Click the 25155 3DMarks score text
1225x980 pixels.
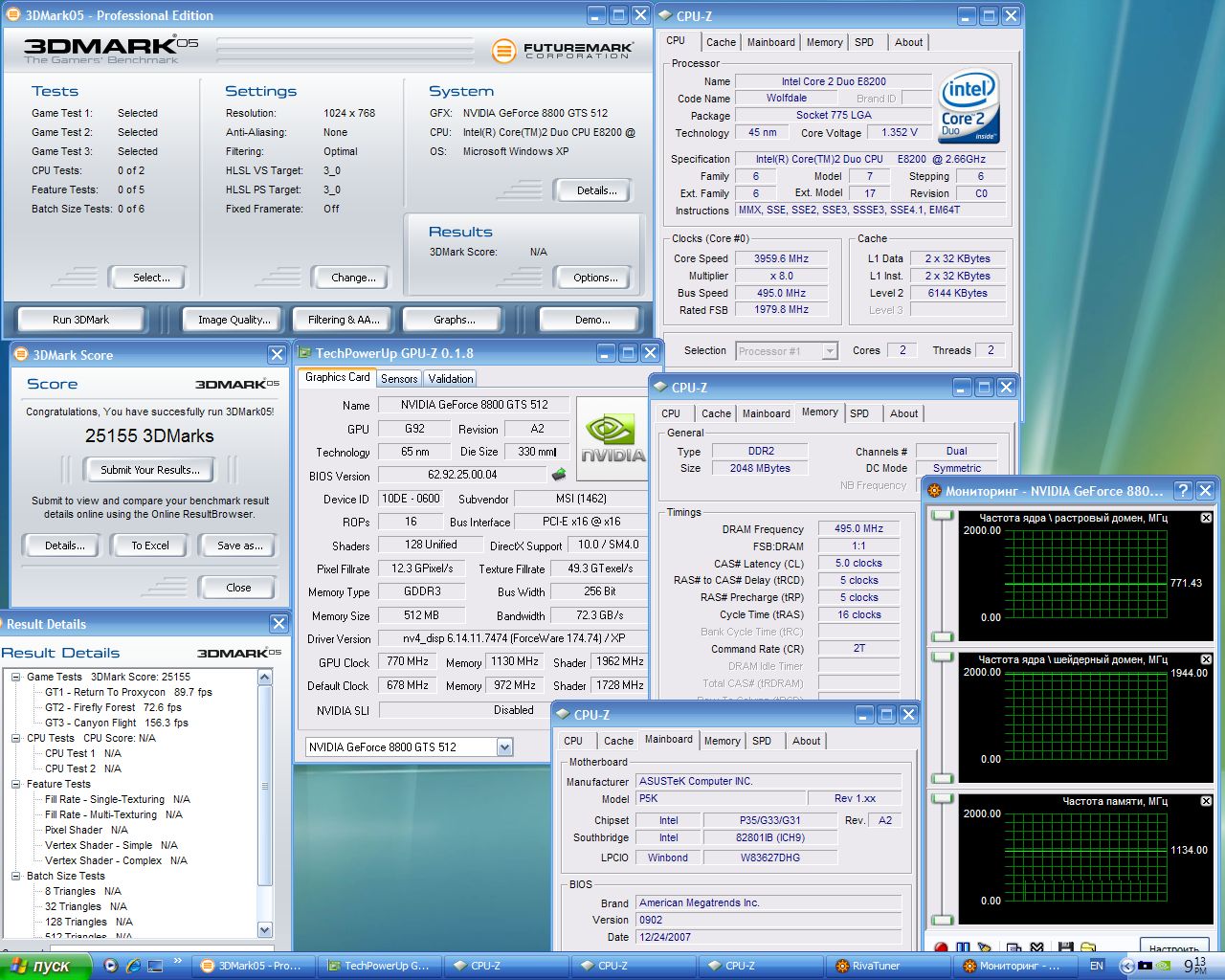149,435
